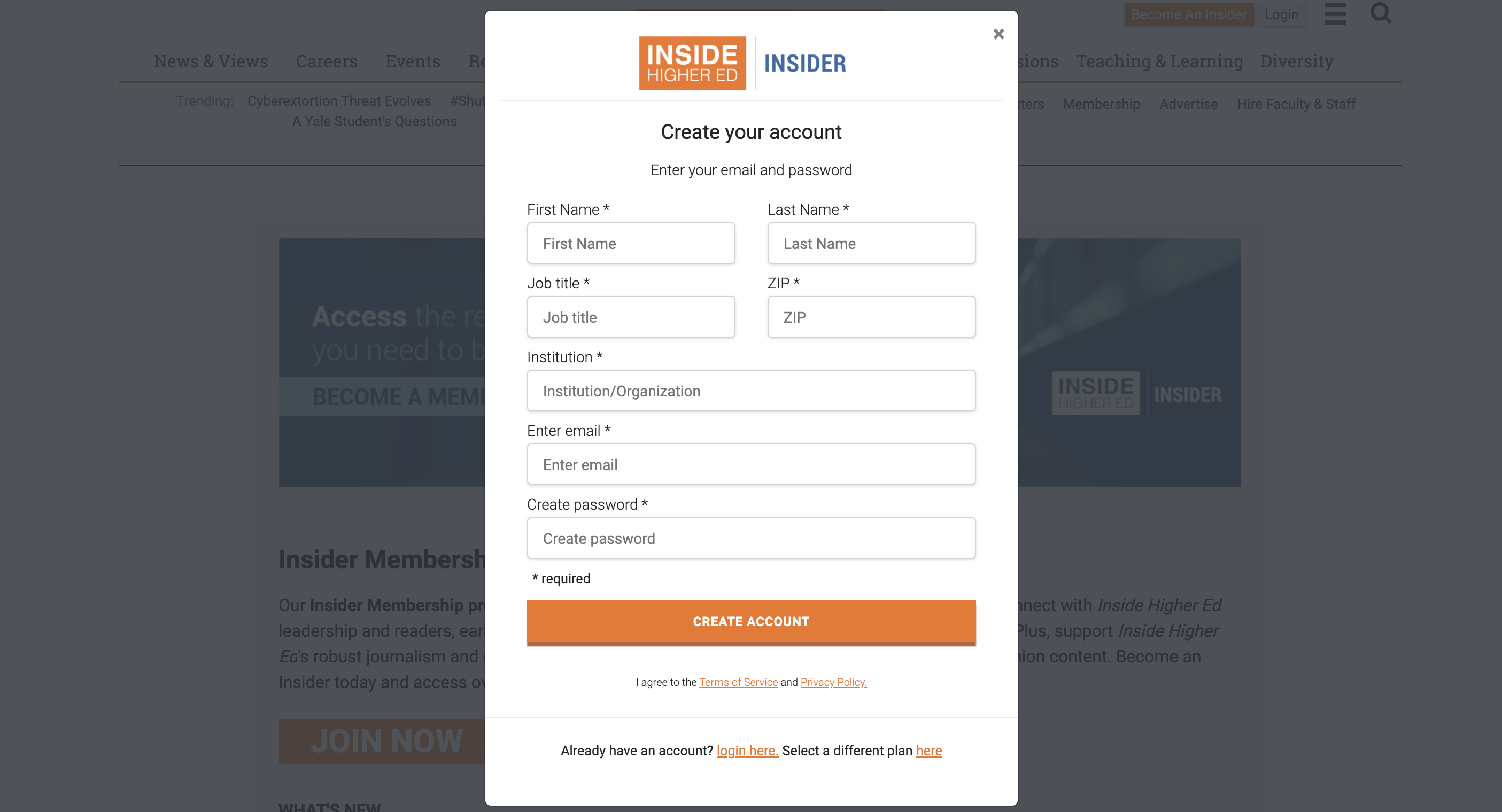
Task: Open the hamburger menu icon
Action: click(x=1335, y=14)
